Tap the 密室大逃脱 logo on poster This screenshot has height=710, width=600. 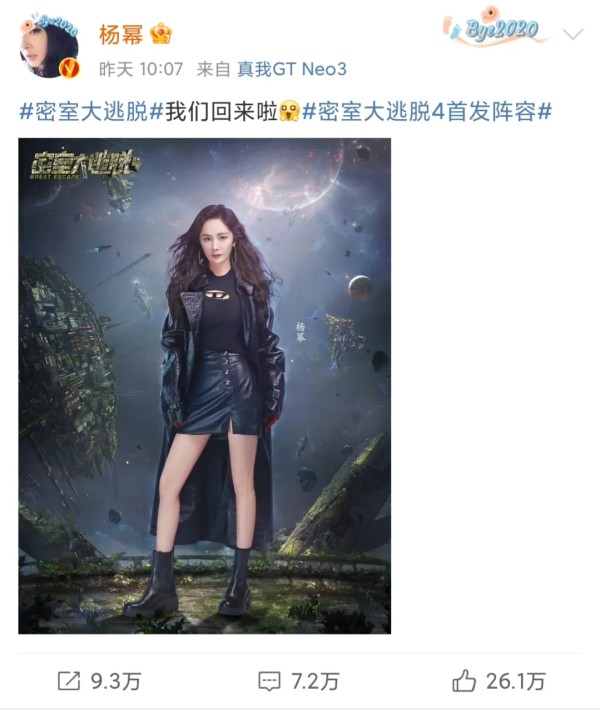pyautogui.click(x=85, y=165)
